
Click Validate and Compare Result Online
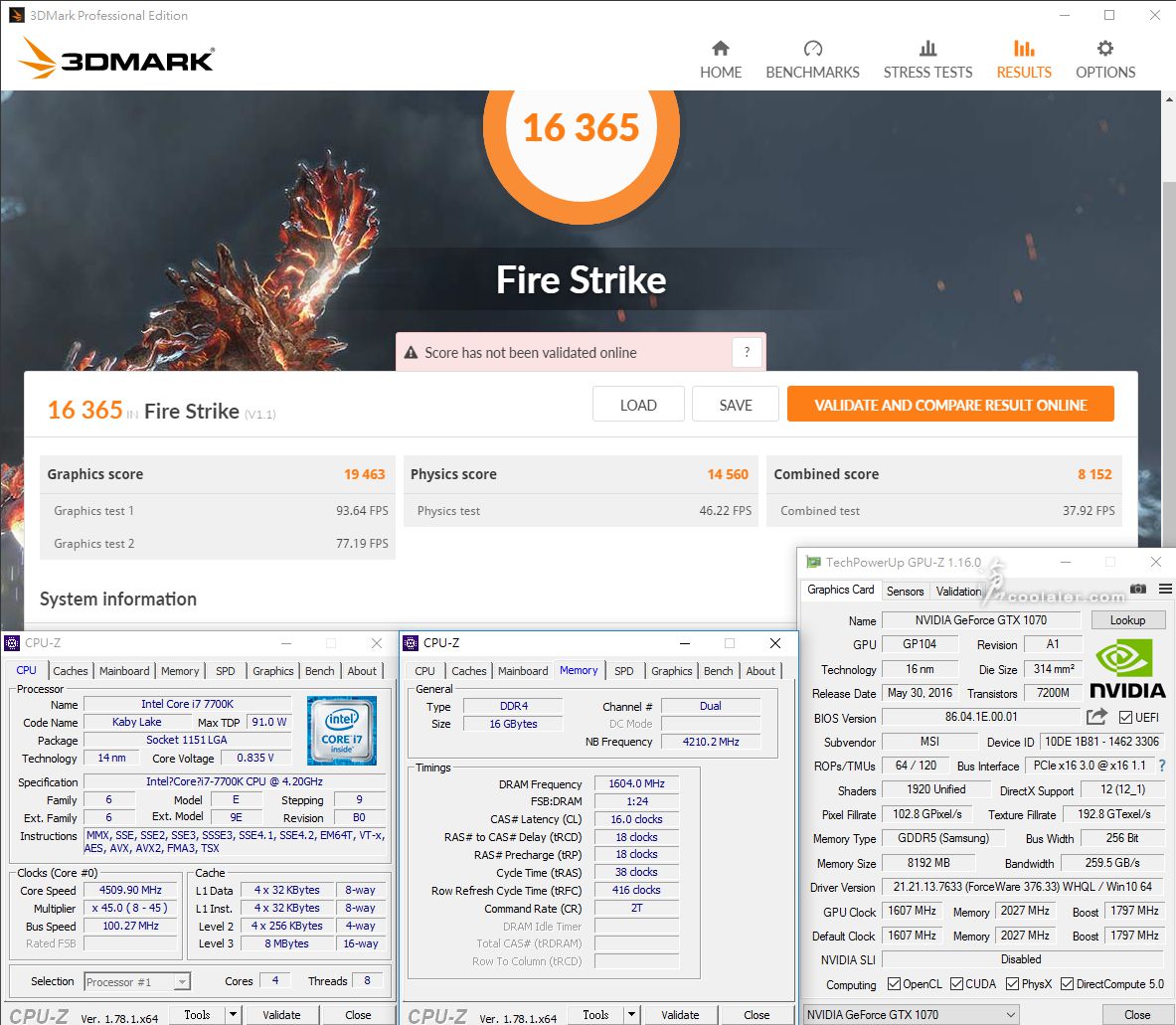tap(950, 405)
